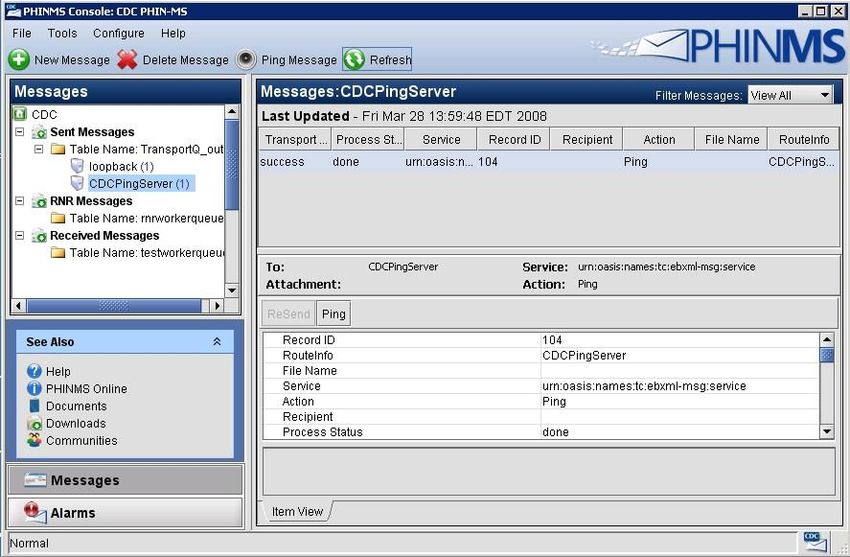Click the details list scrollbar down arrow
The width and height of the screenshot is (850, 557).
click(827, 432)
